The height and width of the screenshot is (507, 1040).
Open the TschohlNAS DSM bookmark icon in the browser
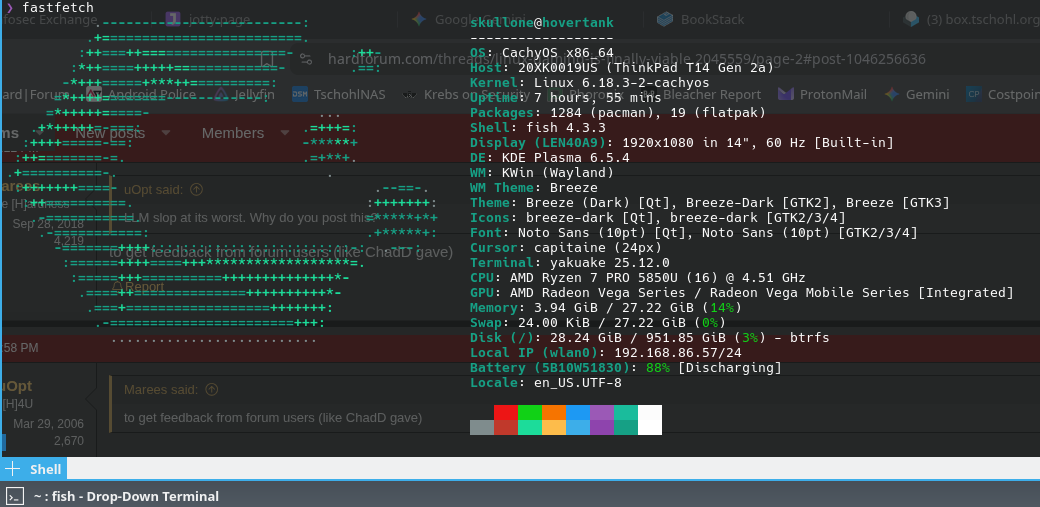click(300, 94)
